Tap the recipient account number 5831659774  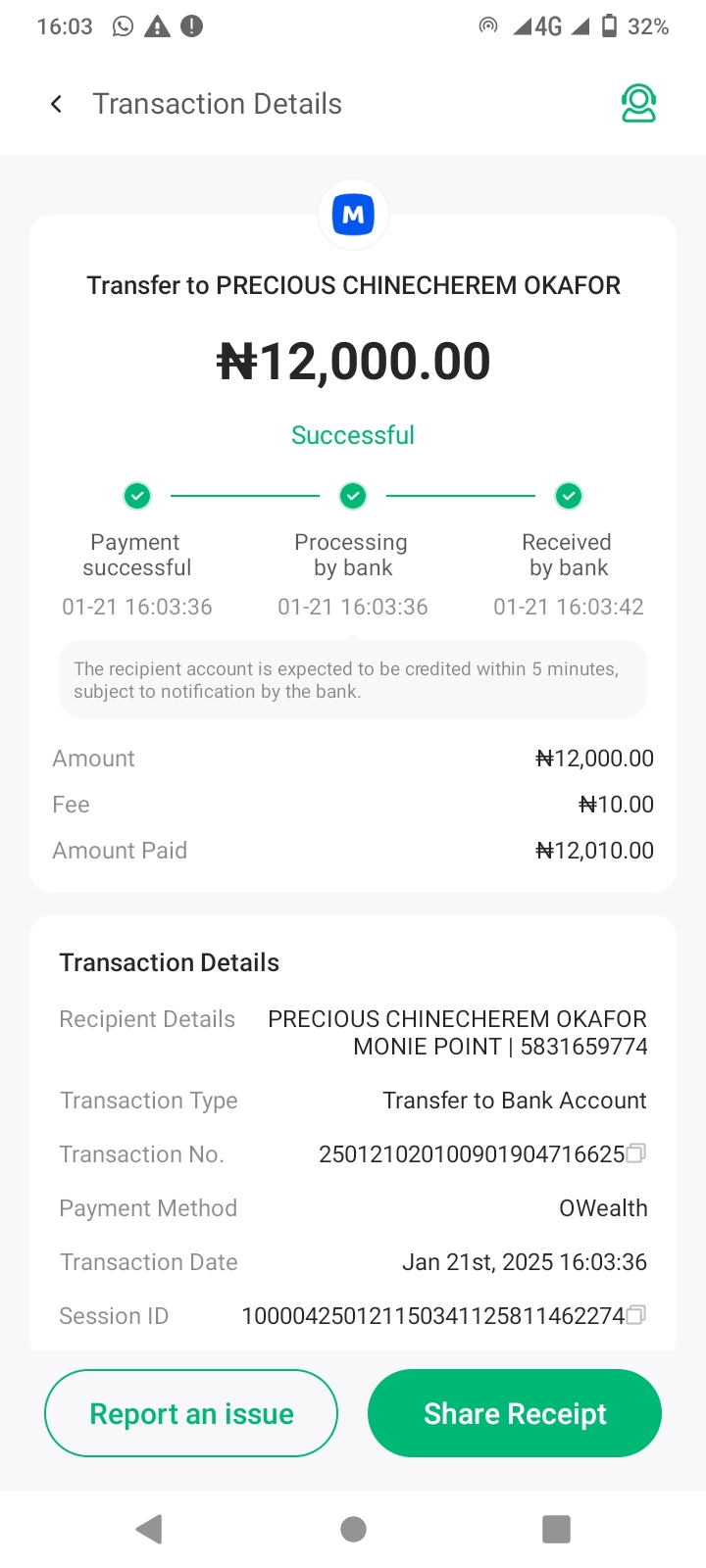[583, 1047]
